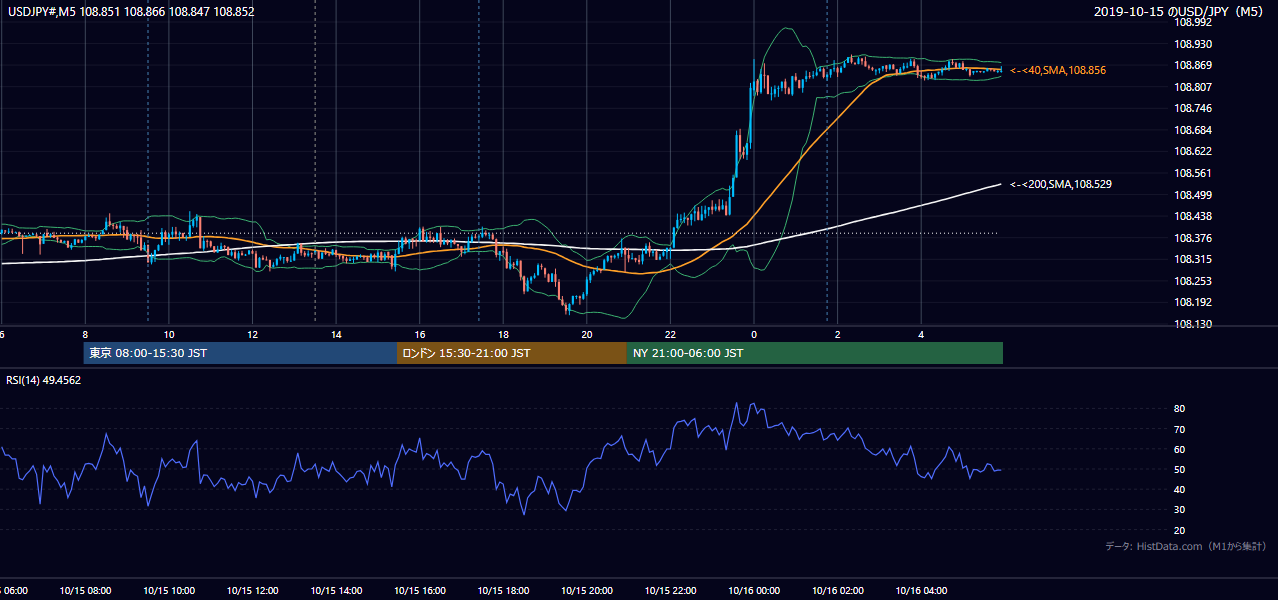Click the 10/16 00:00 time label
The width and height of the screenshot is (1278, 600).
coord(754,590)
